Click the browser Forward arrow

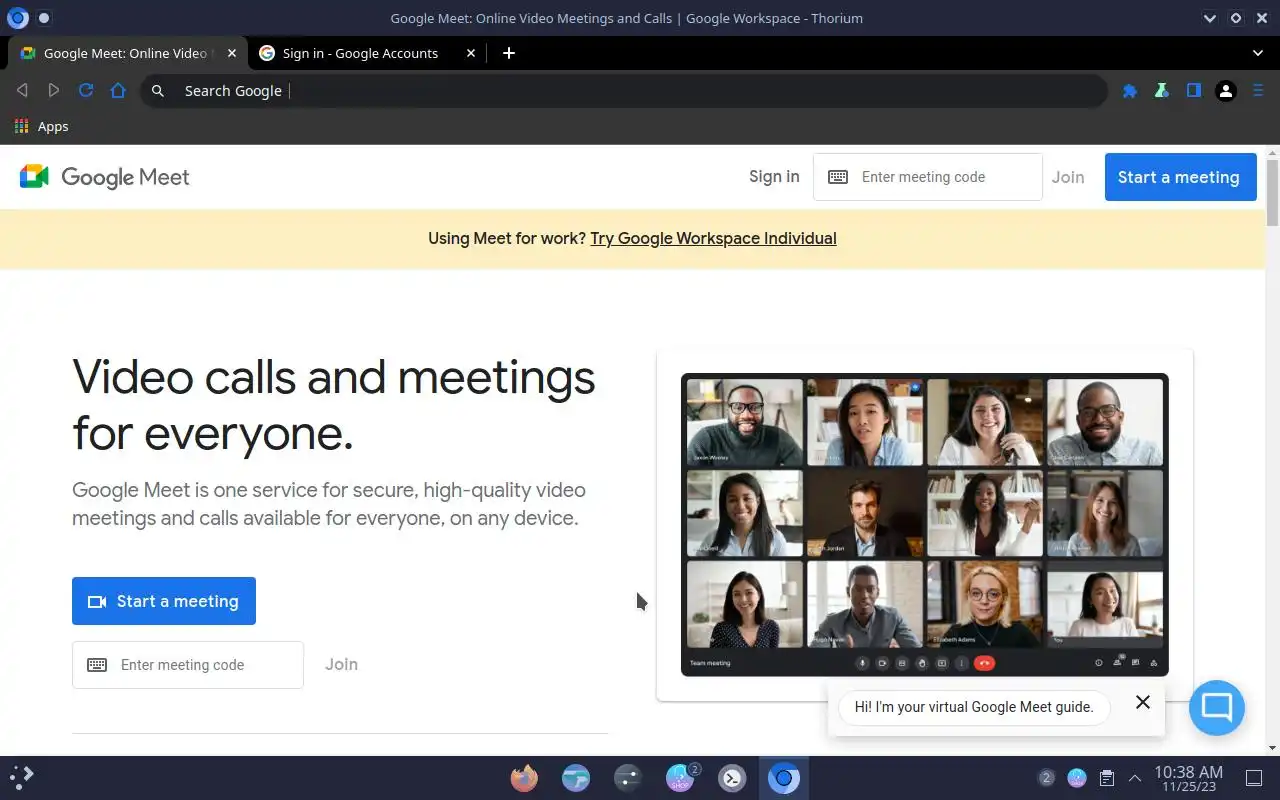click(54, 91)
